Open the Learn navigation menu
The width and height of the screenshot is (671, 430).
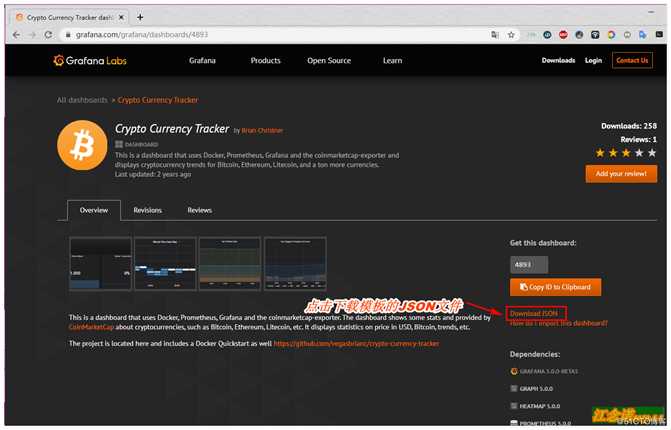click(x=392, y=60)
